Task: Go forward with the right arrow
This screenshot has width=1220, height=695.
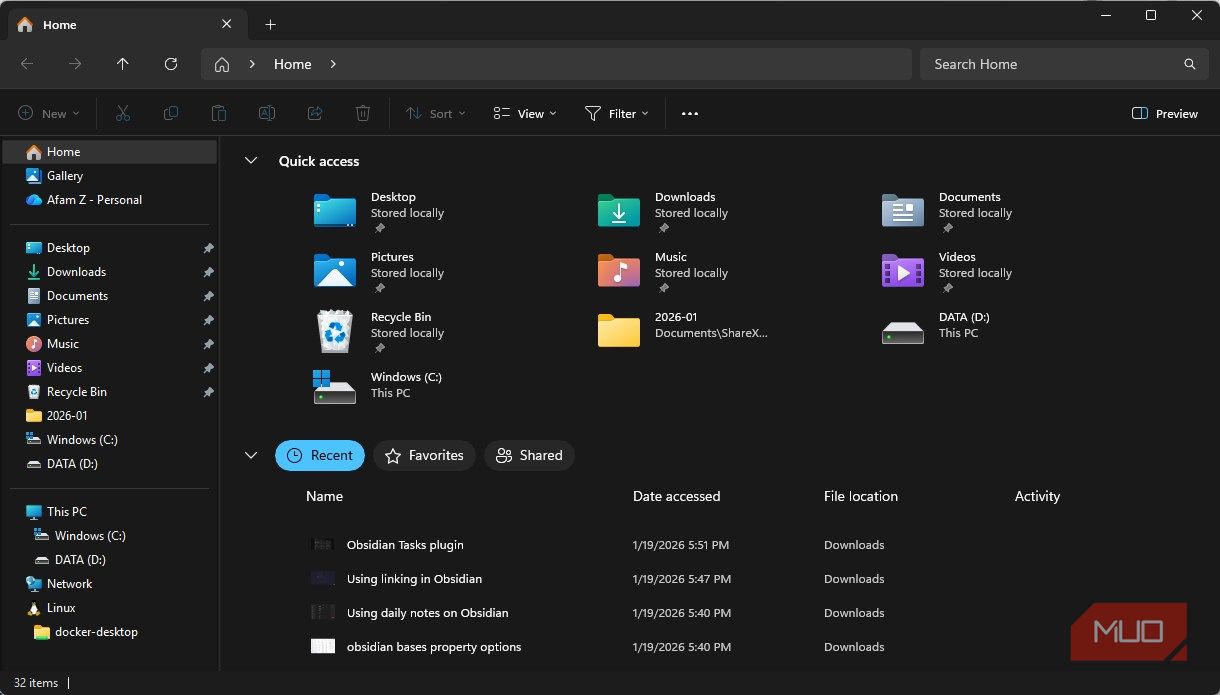Action: coord(75,64)
